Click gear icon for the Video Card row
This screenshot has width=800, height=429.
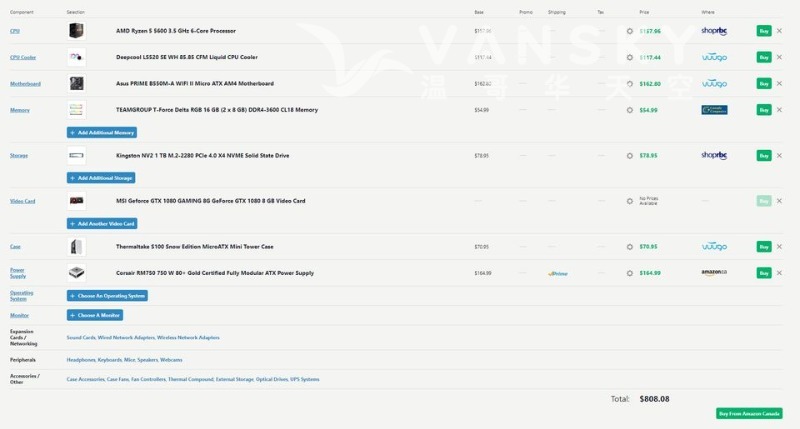(629, 200)
